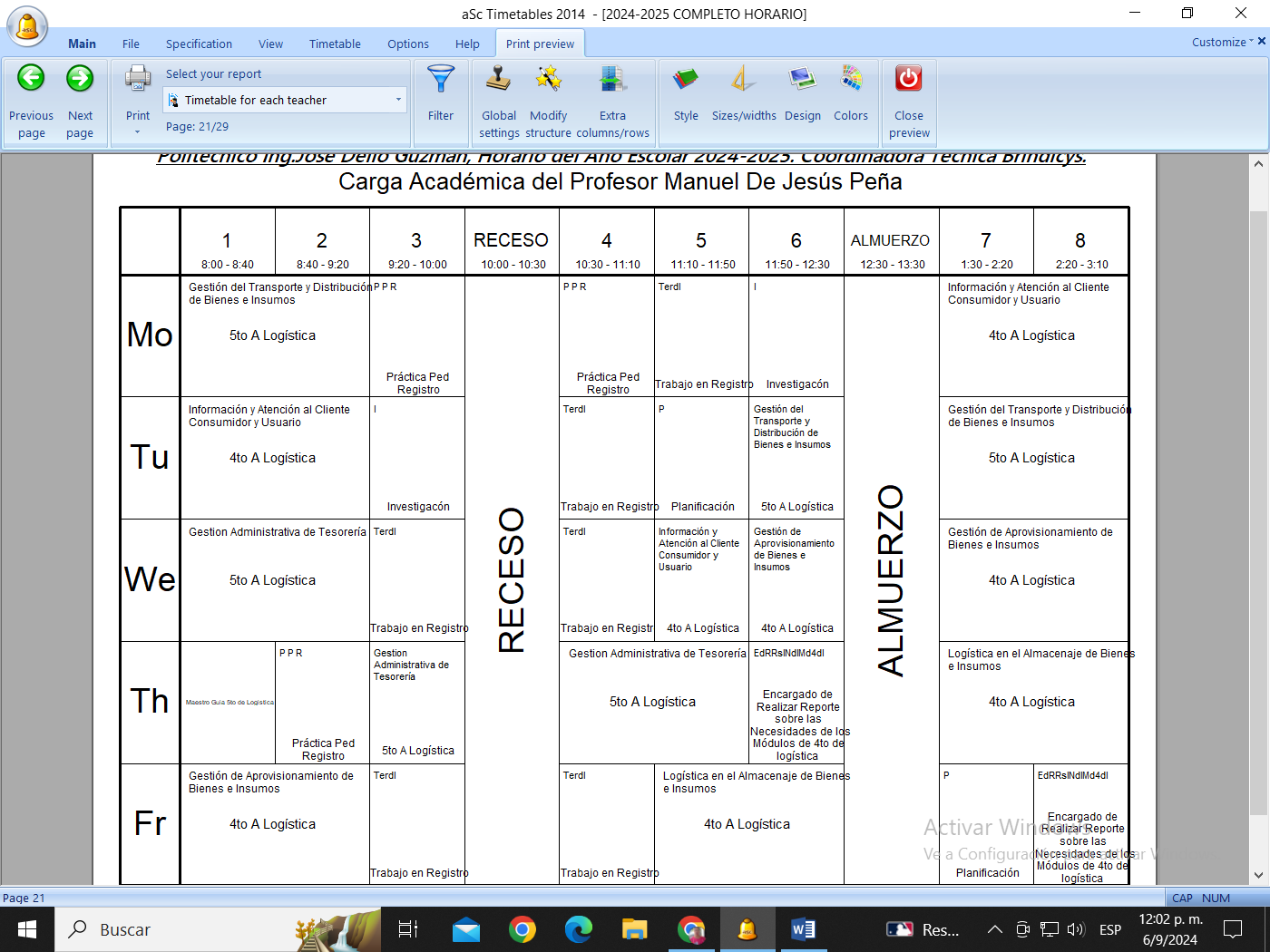
Task: Open the Specification tab
Action: tap(199, 44)
